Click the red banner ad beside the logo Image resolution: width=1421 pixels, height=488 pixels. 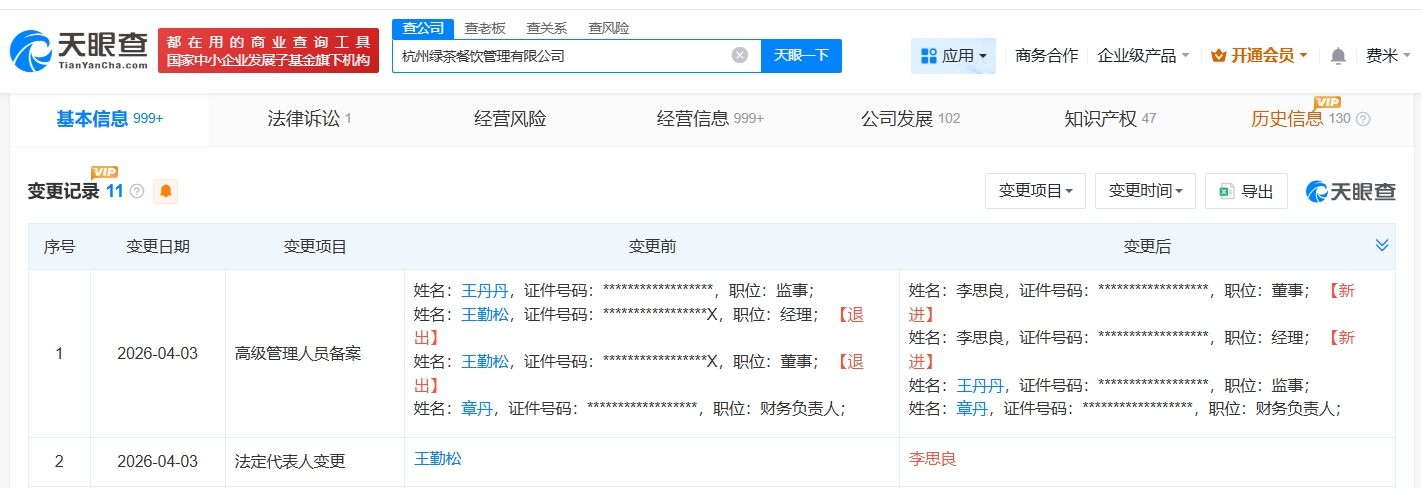pos(268,50)
